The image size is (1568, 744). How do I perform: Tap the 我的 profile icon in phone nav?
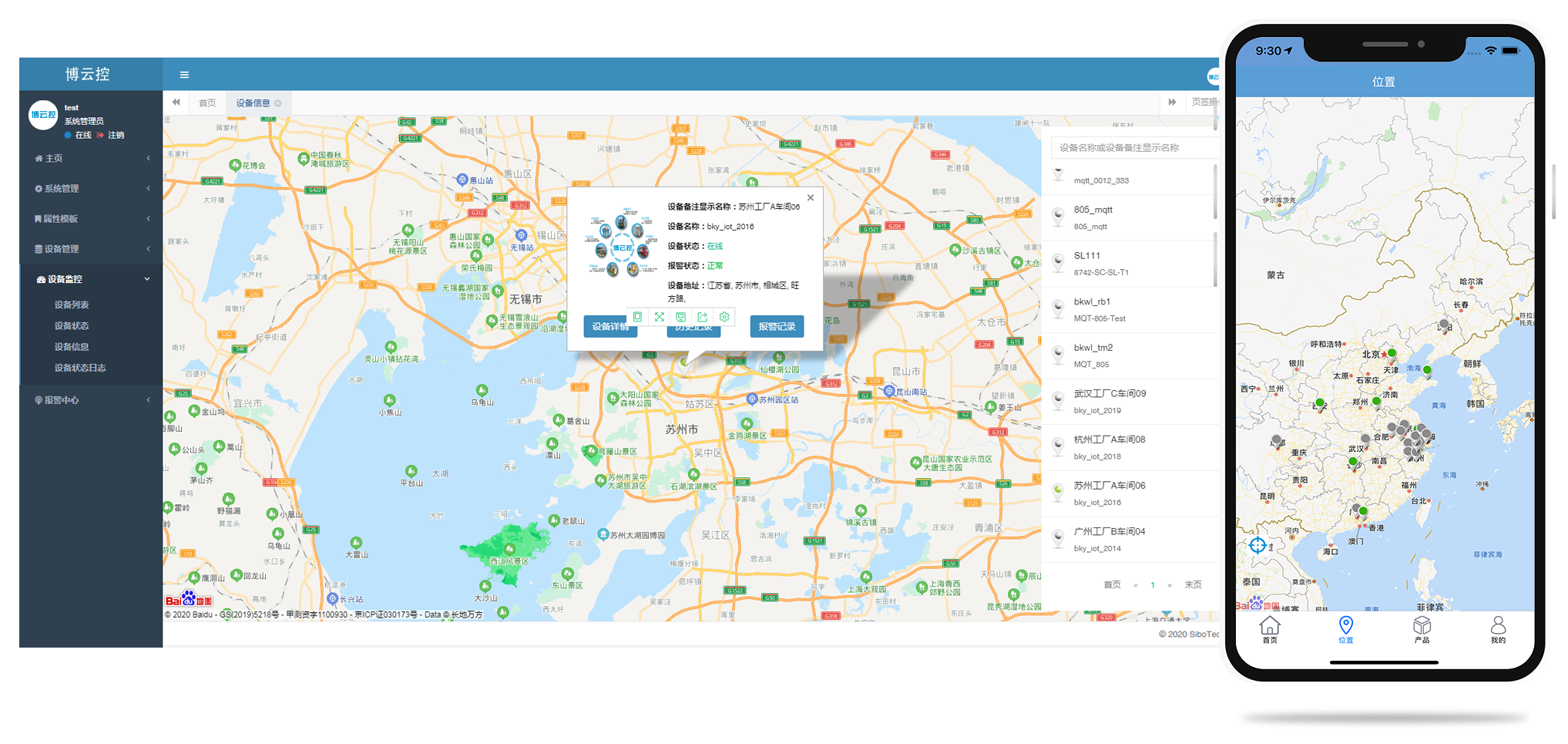tap(1498, 628)
